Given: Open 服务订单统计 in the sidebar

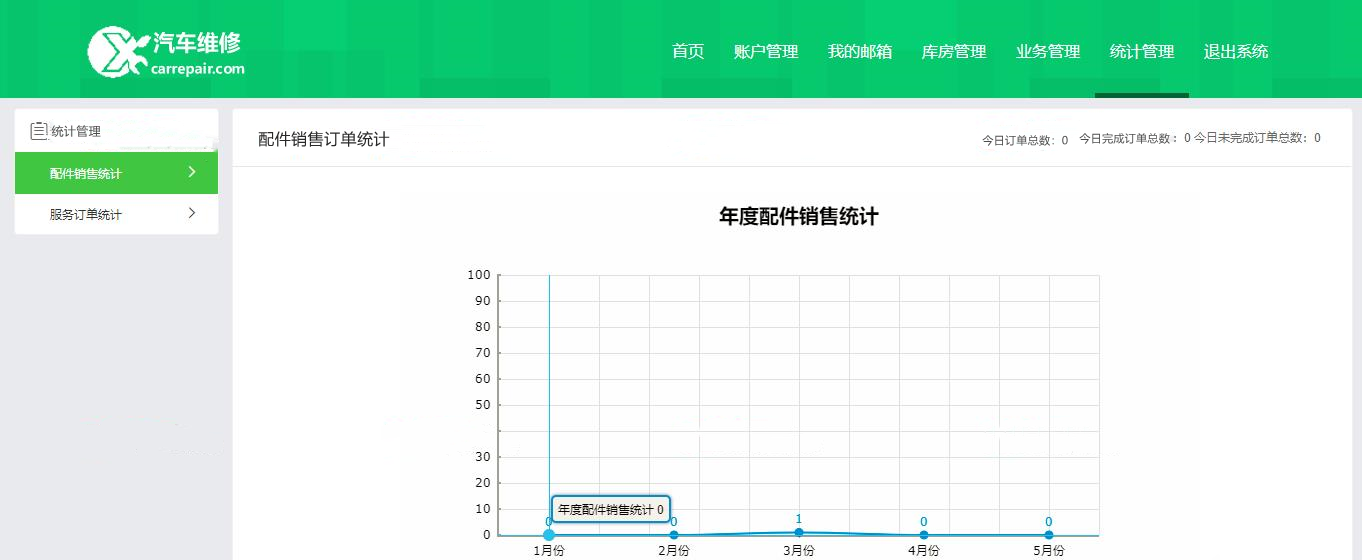Looking at the screenshot, I should [x=86, y=215].
